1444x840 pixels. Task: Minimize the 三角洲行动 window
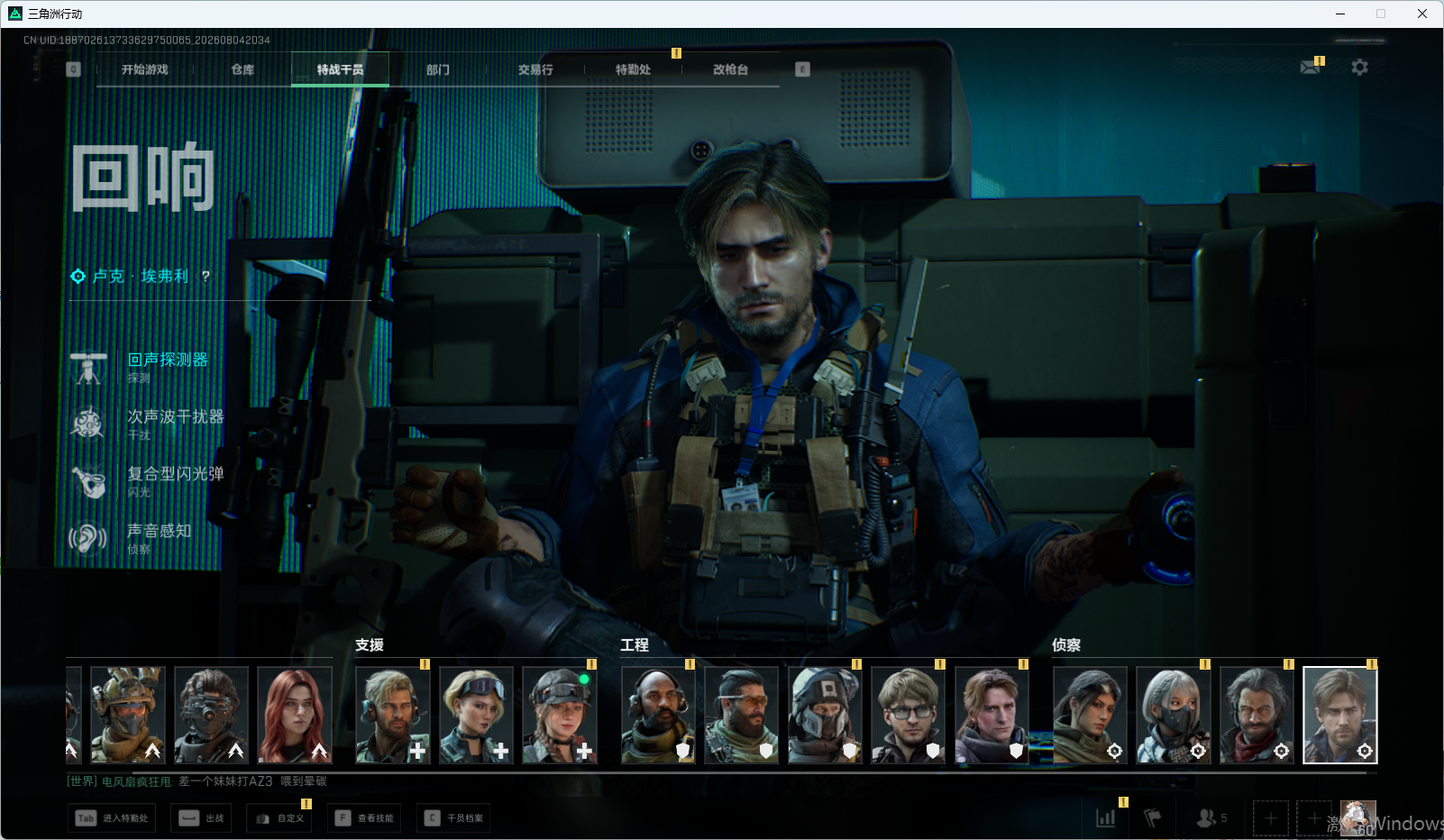click(x=1340, y=14)
